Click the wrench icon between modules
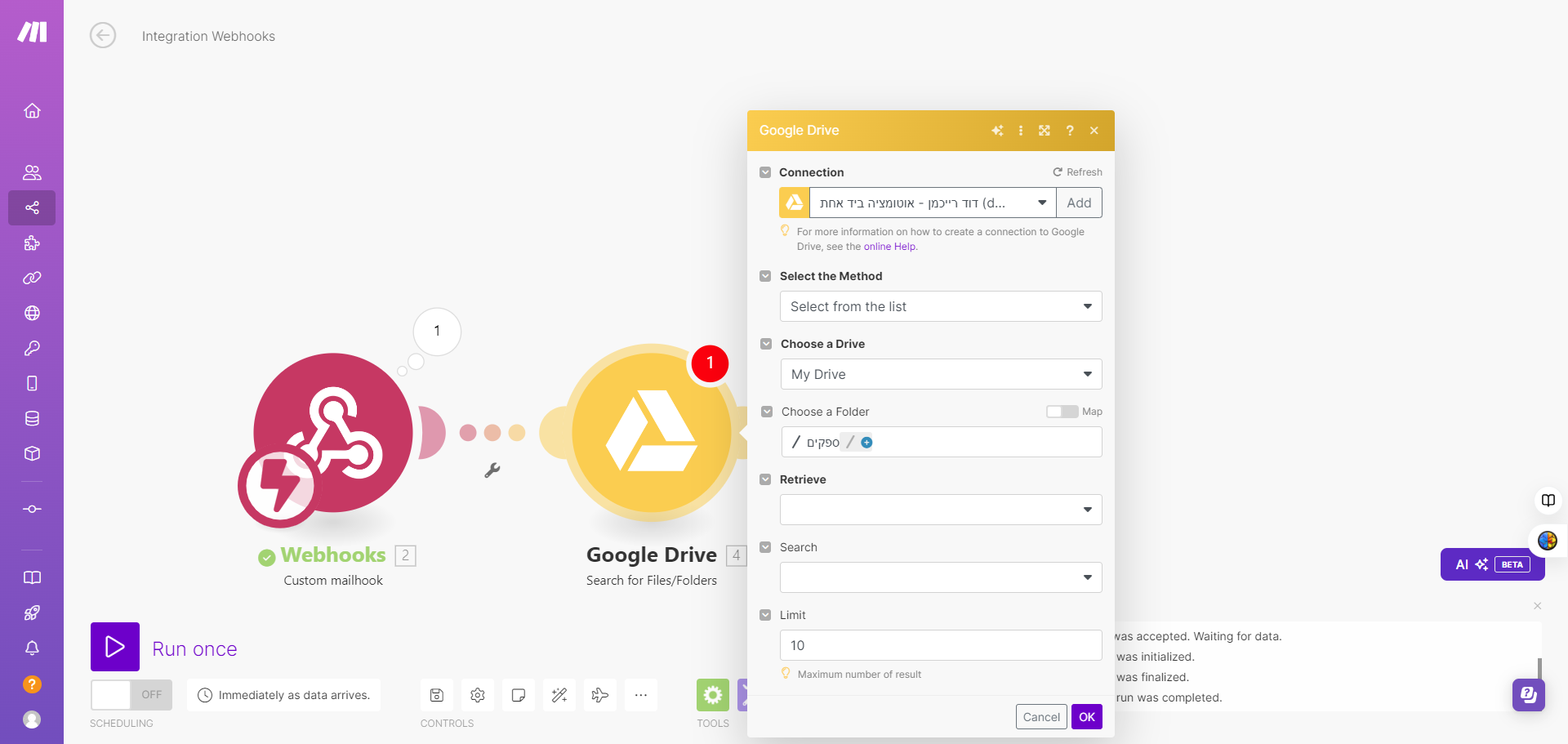 click(492, 470)
